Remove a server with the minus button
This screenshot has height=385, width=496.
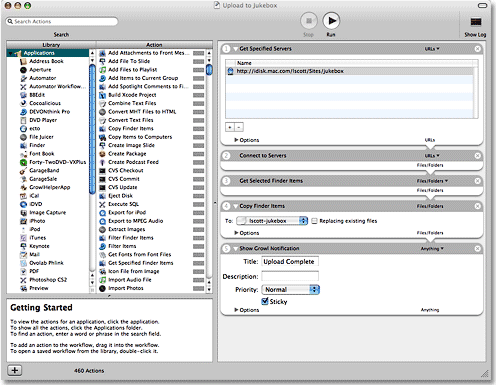(x=239, y=127)
